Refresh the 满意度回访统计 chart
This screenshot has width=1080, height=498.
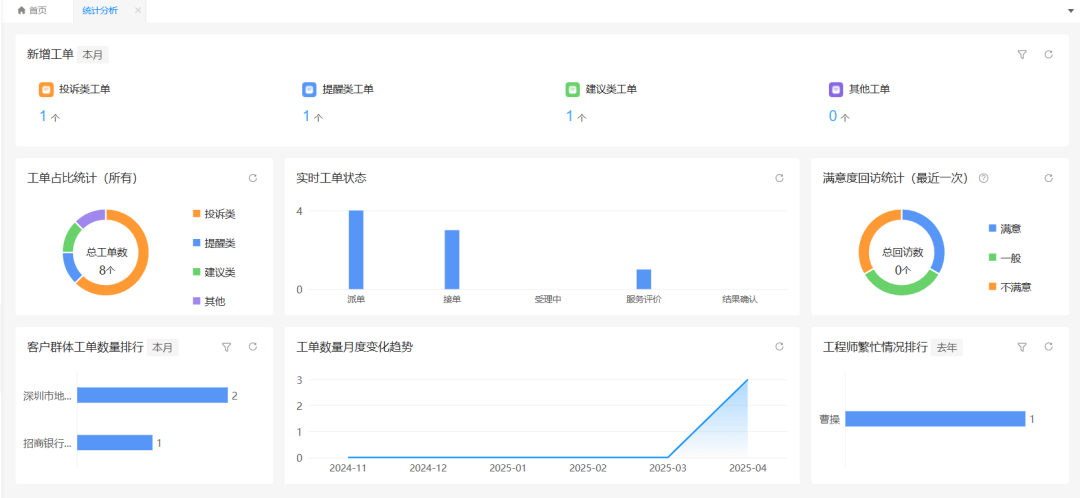(1048, 178)
